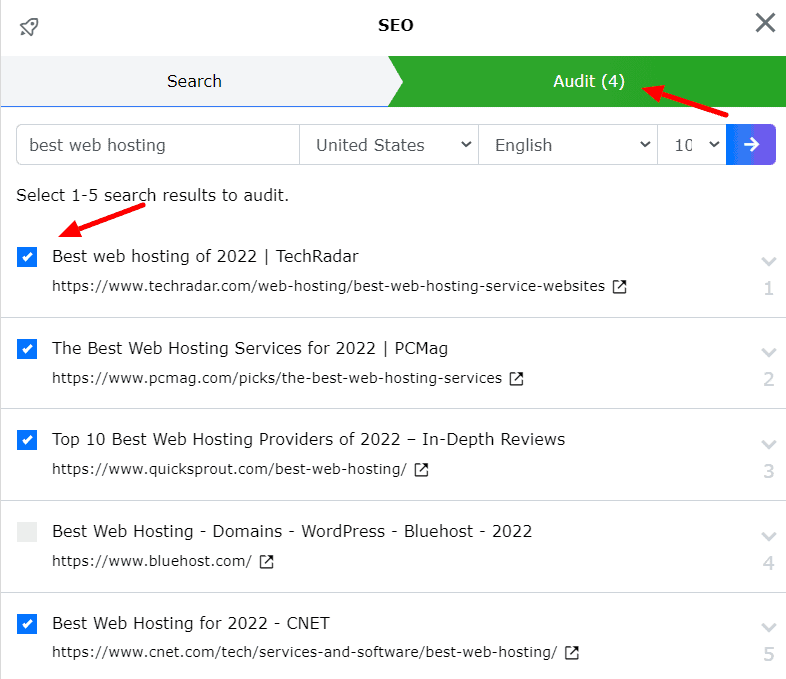Screen dimensions: 786x679
Task: Open the United States country dropdown
Action: pyautogui.click(x=389, y=145)
